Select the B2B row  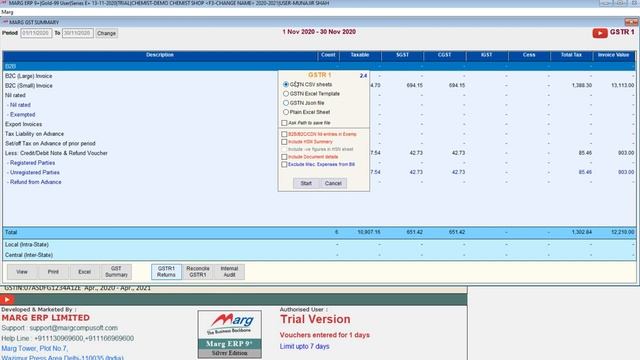tap(319, 66)
